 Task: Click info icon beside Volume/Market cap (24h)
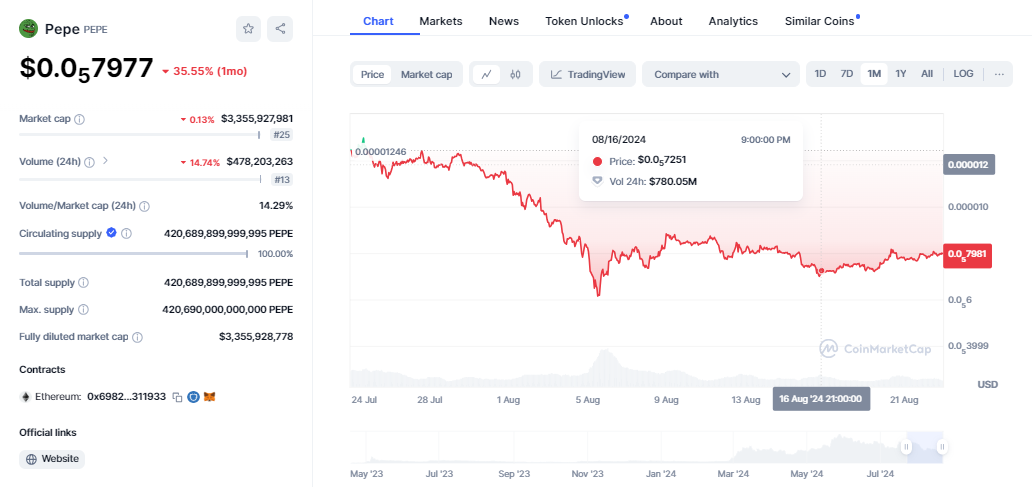click(144, 206)
